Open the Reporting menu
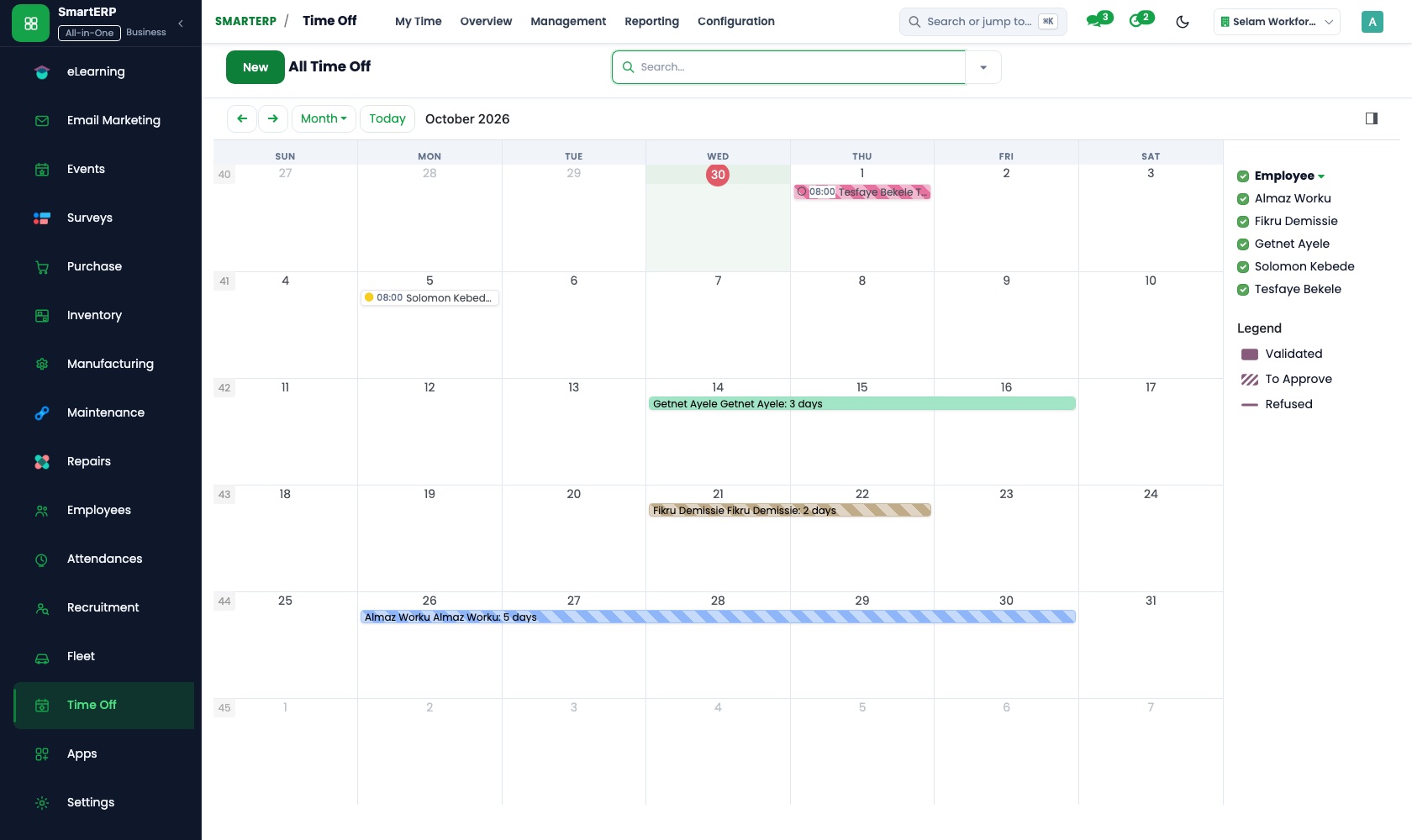Screen dimensions: 1412x840 click(651, 21)
